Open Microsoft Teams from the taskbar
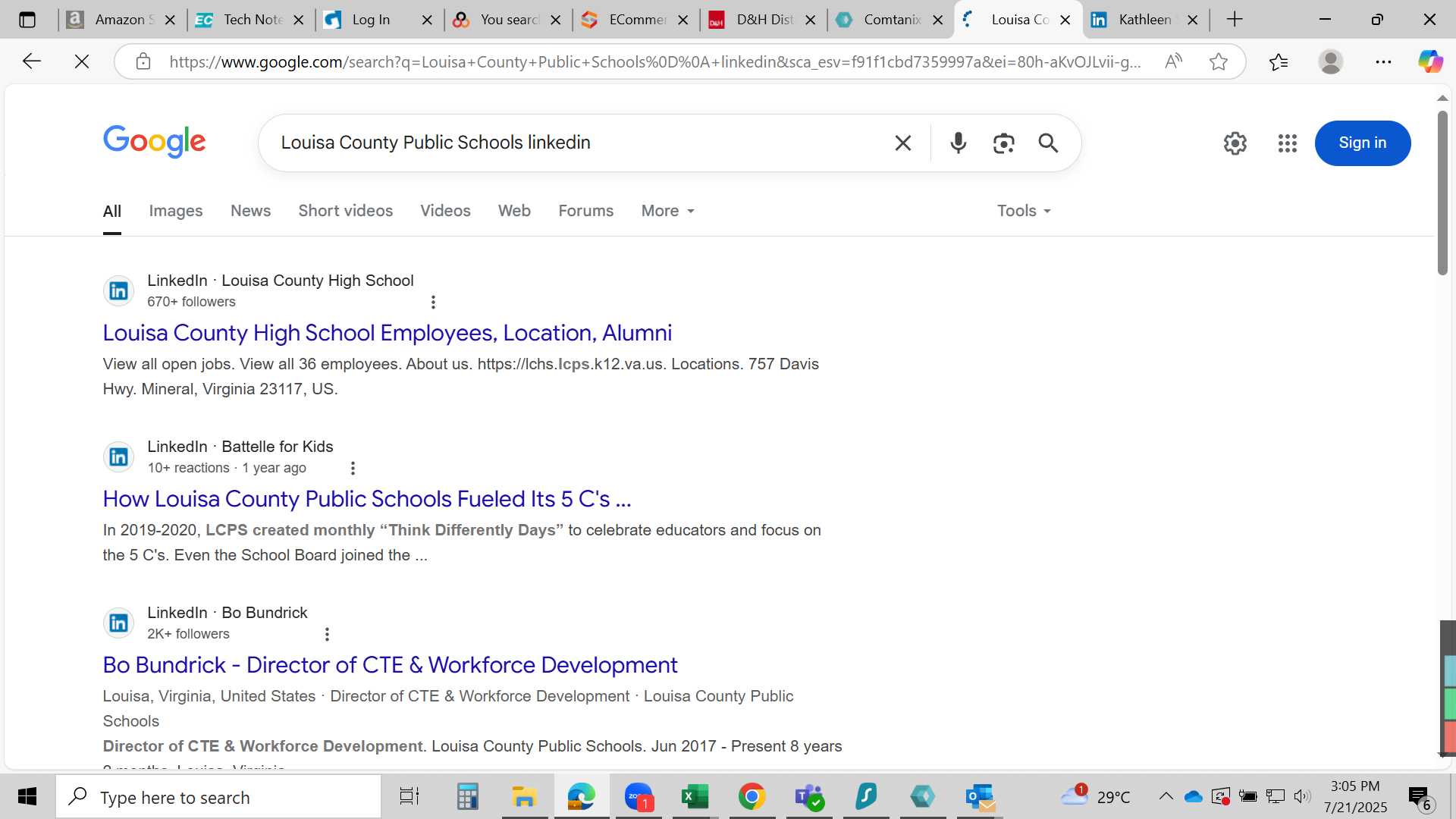The image size is (1456, 819). pyautogui.click(x=809, y=797)
